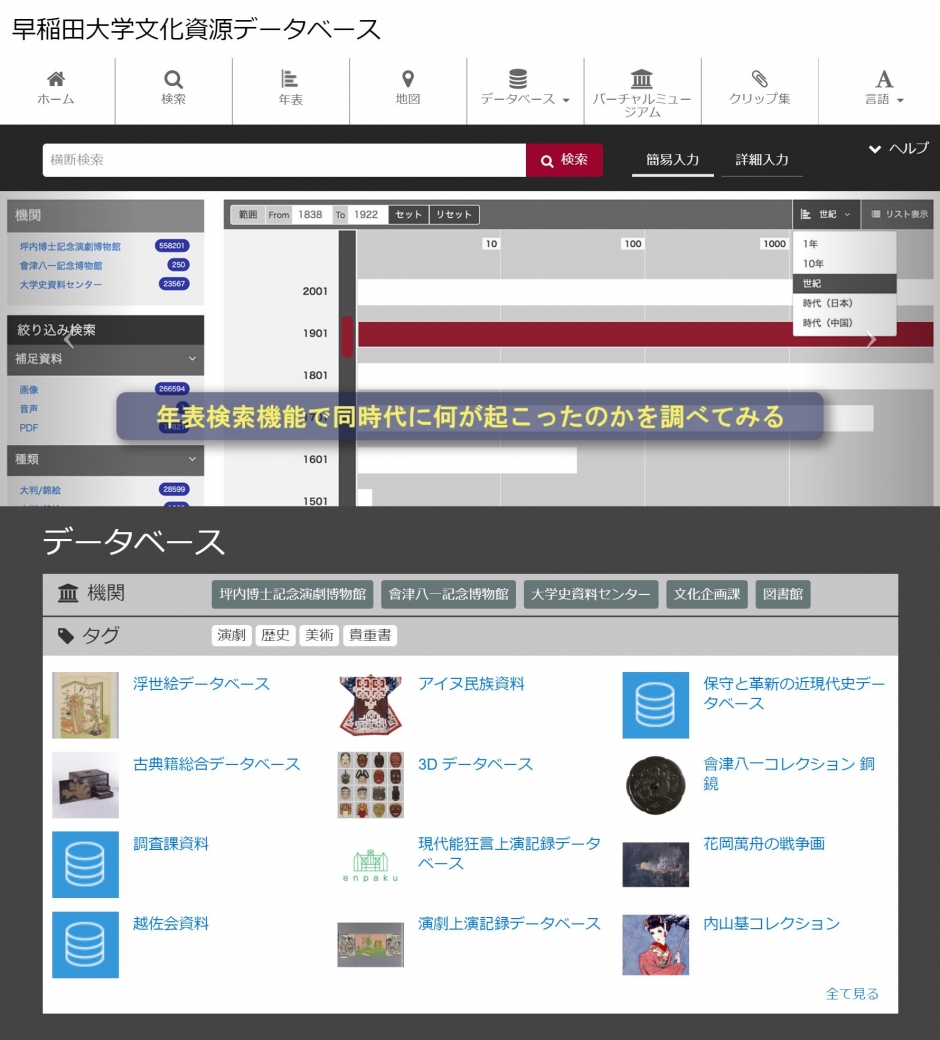Open the Virtual Museum building icon

[x=641, y=79]
